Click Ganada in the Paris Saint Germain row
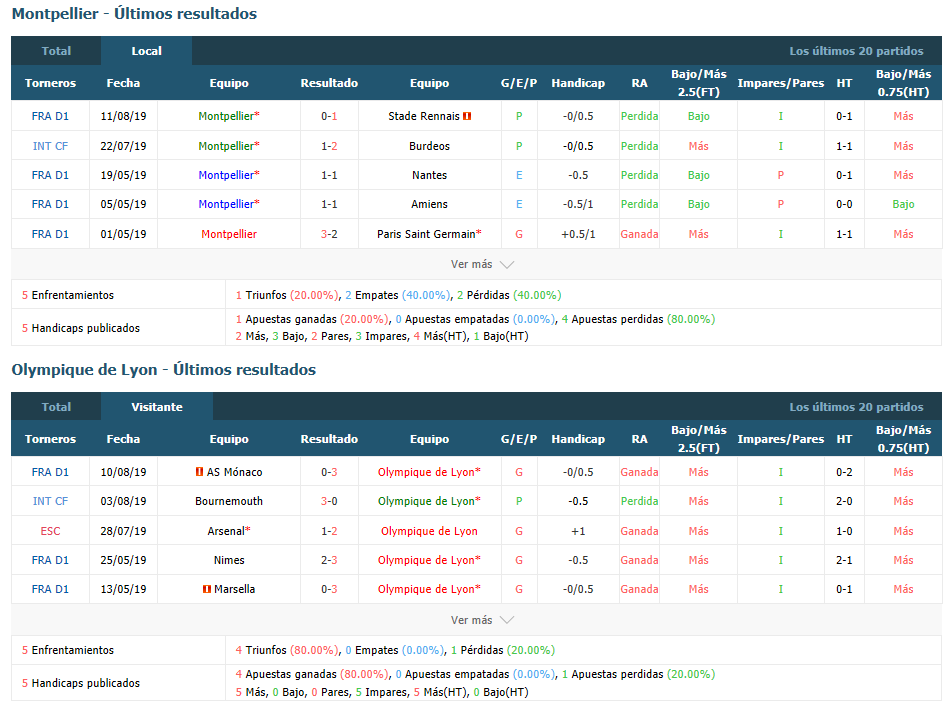952x708 pixels. tap(639, 234)
